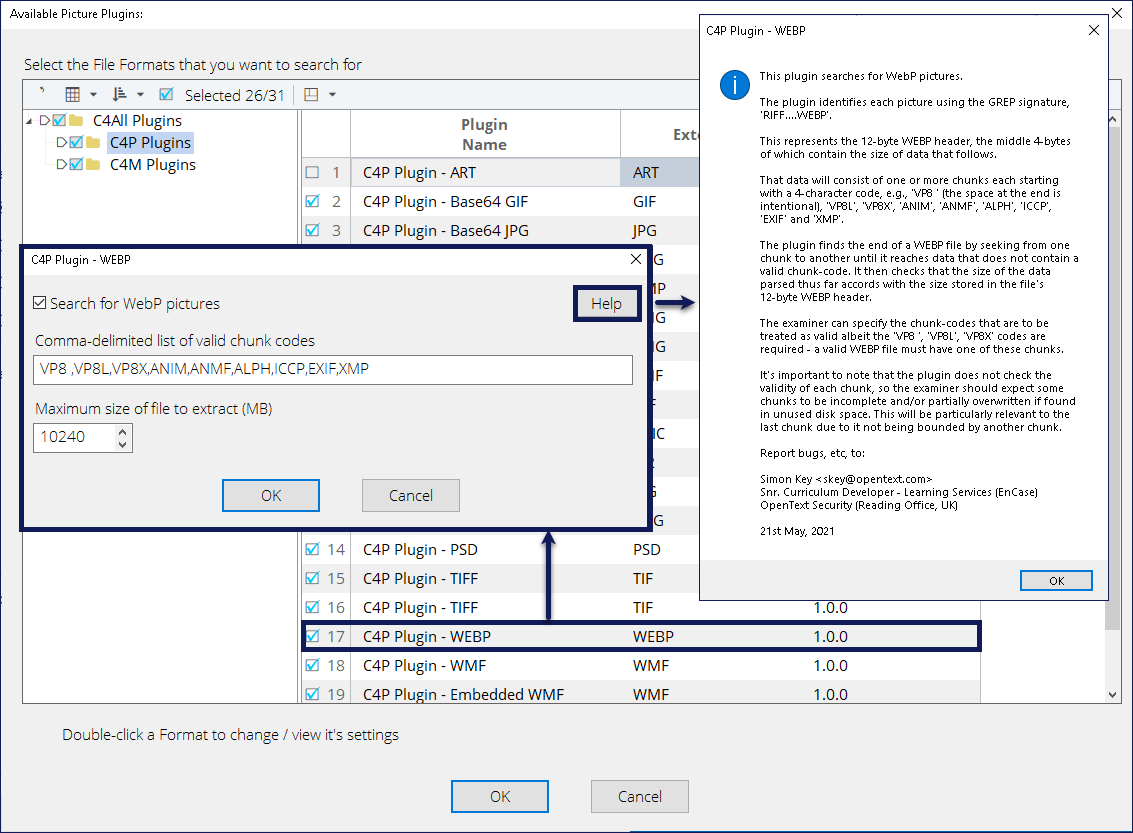Cancel the WEBP plugin settings dialog
Viewport: 1133px width, 833px height.
[x=410, y=496]
